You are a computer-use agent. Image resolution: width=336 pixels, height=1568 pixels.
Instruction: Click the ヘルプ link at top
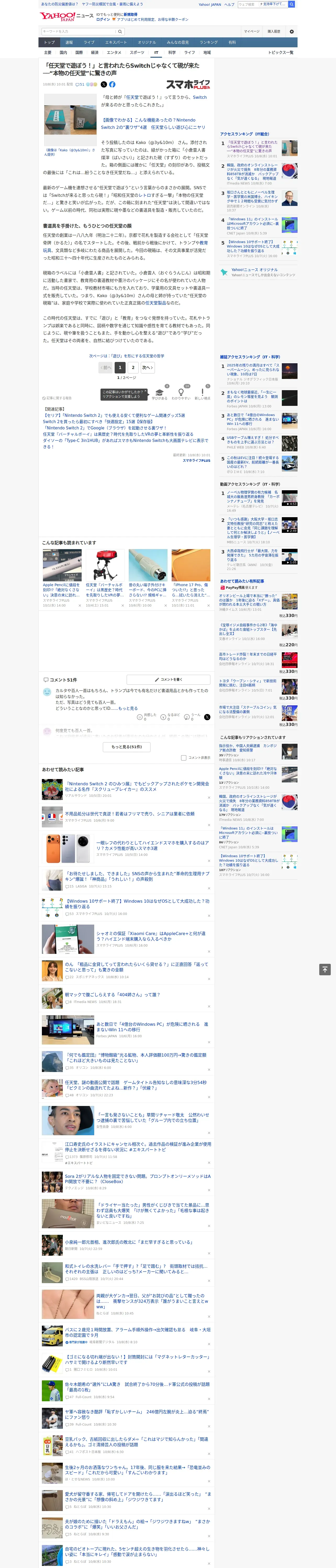[229, 4]
